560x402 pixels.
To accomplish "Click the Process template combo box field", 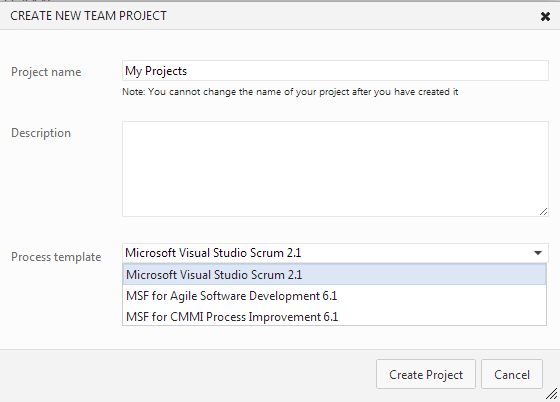I will (335, 253).
